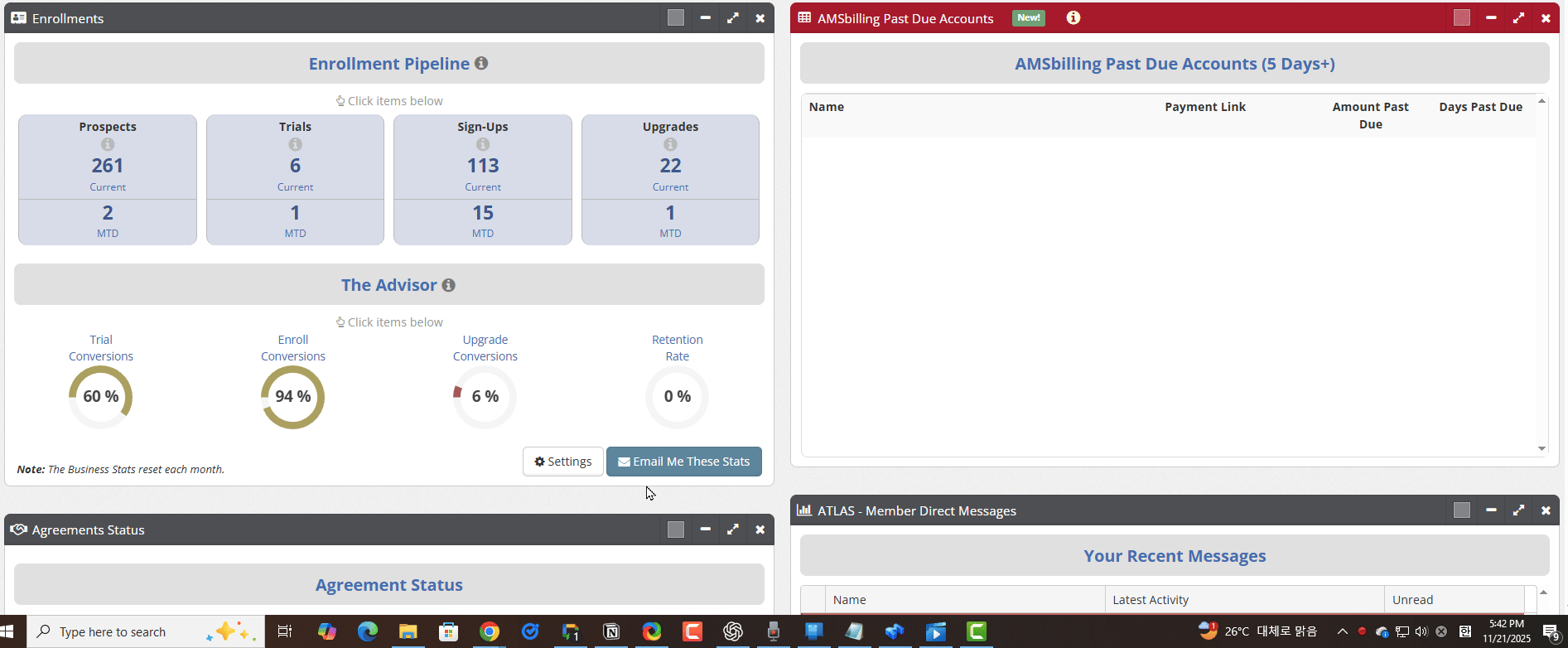
Task: Click info icon beside The Advisor heading
Action: pos(449,285)
